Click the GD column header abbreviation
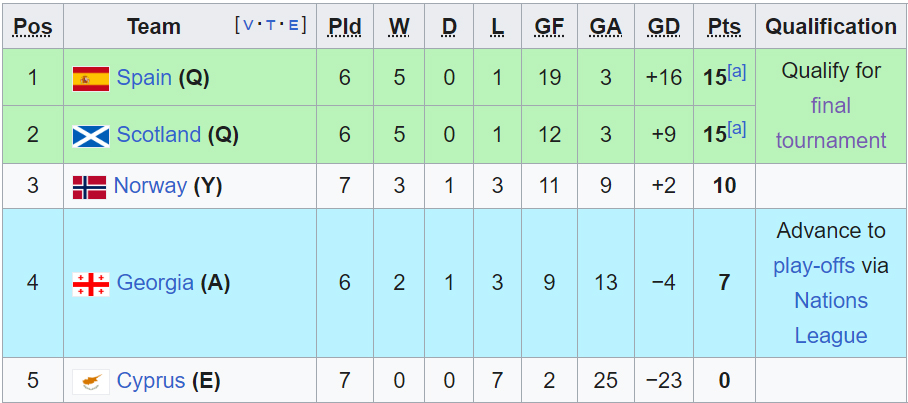This screenshot has height=403, width=908. [664, 26]
